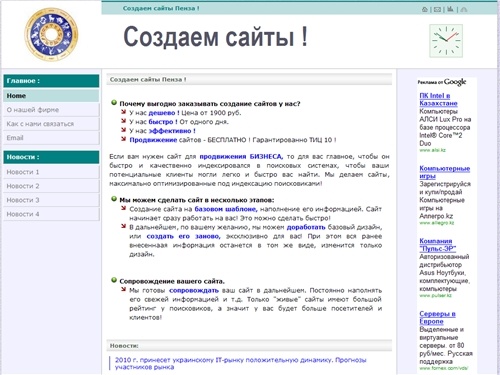Click the 'Реклама от Google' label
The height and width of the screenshot is (375, 500).
click(x=442, y=82)
